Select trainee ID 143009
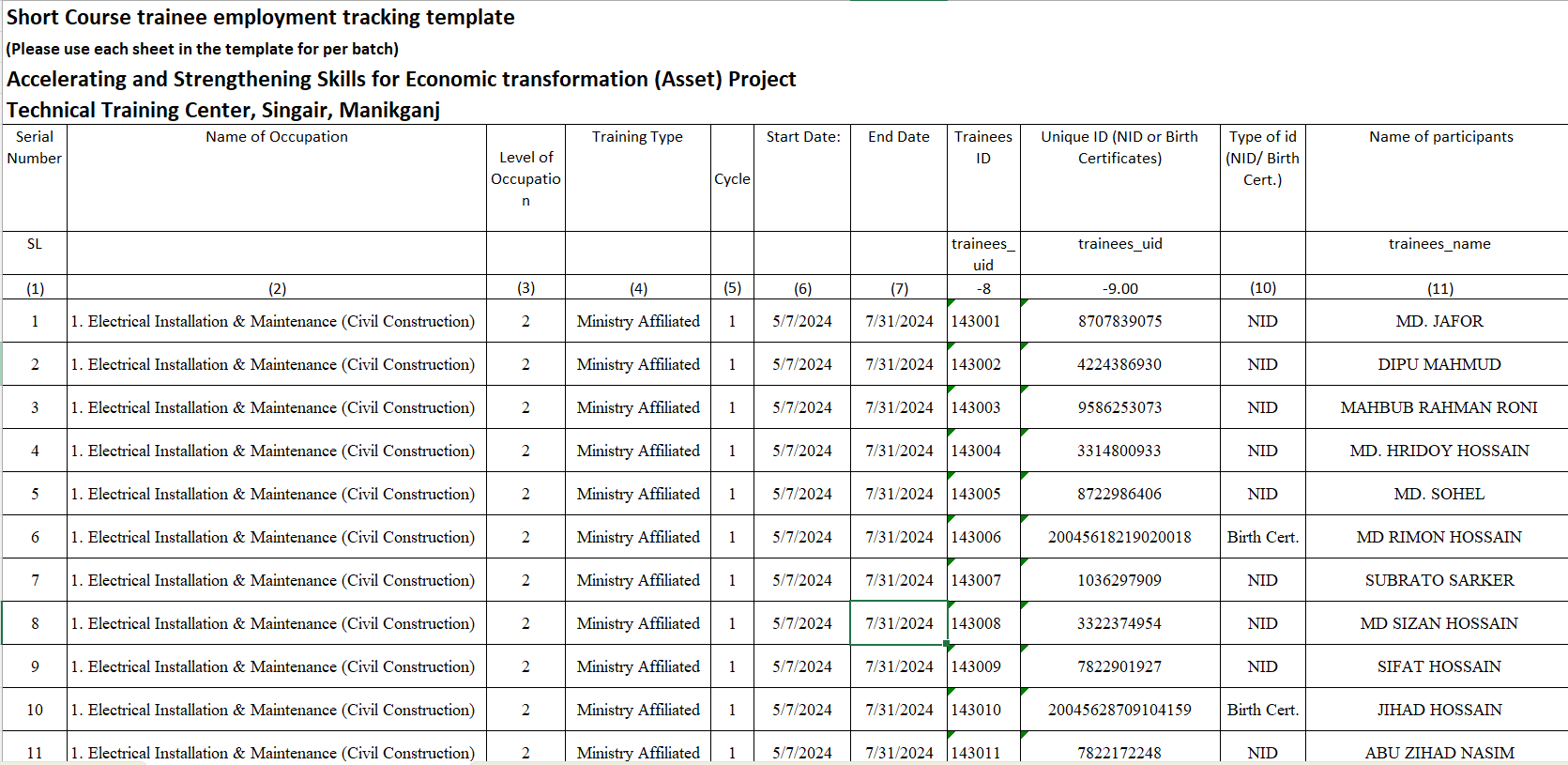This screenshot has width=1568, height=765. pos(977,666)
